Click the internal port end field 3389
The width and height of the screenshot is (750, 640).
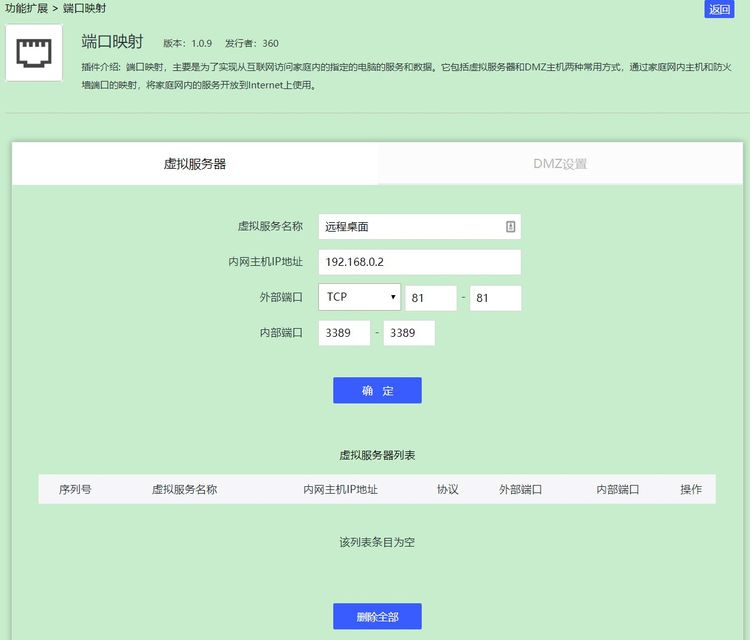click(x=409, y=333)
